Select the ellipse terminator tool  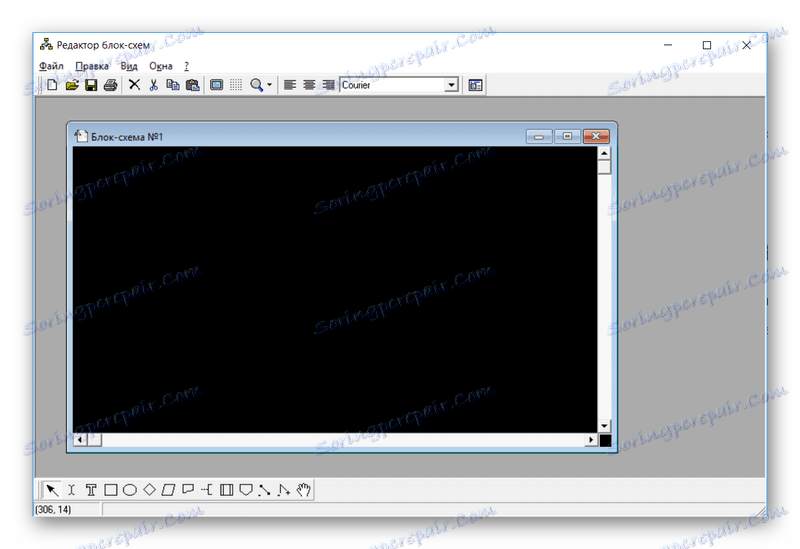pos(130,490)
